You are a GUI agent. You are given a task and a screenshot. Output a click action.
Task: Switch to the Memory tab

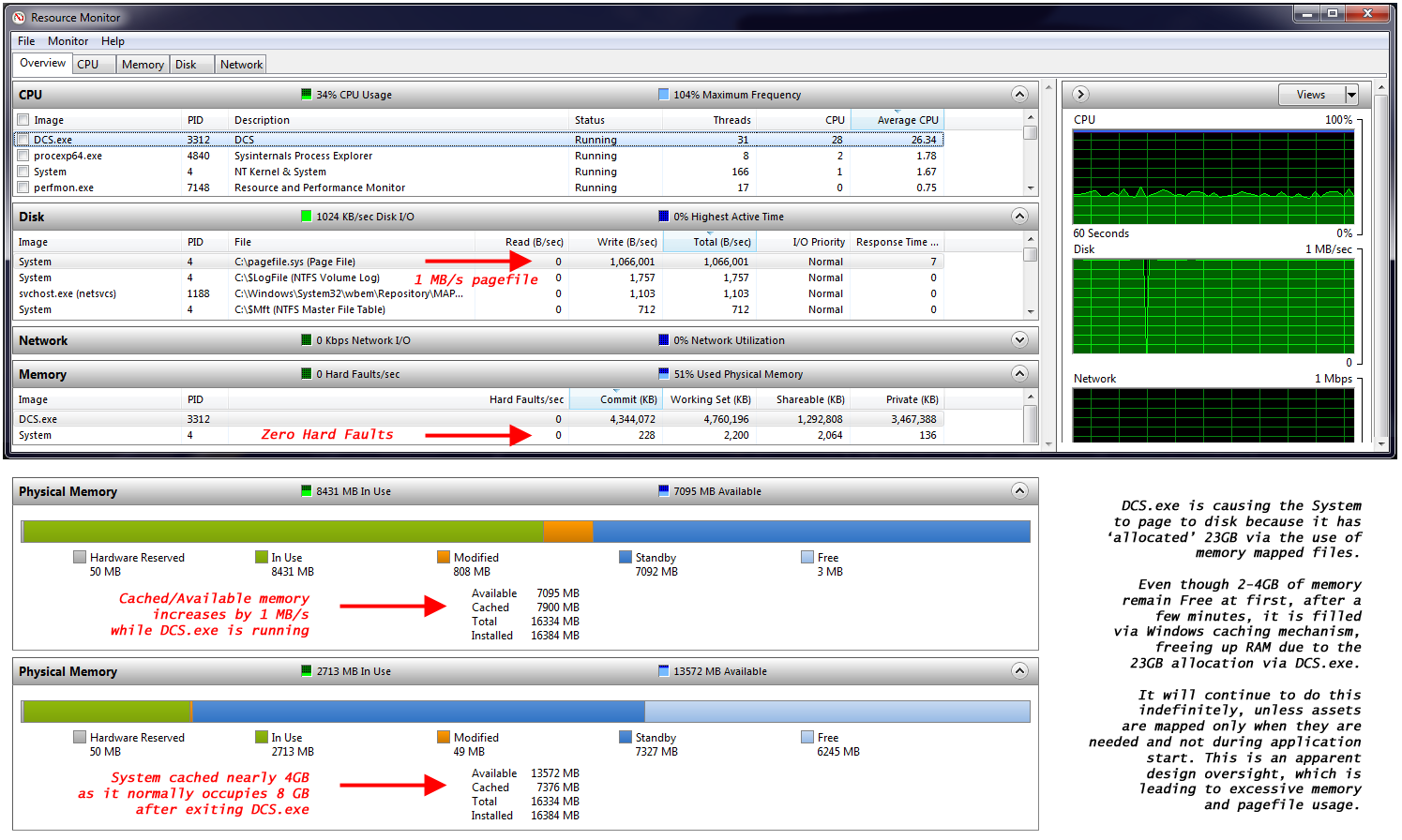(x=143, y=65)
